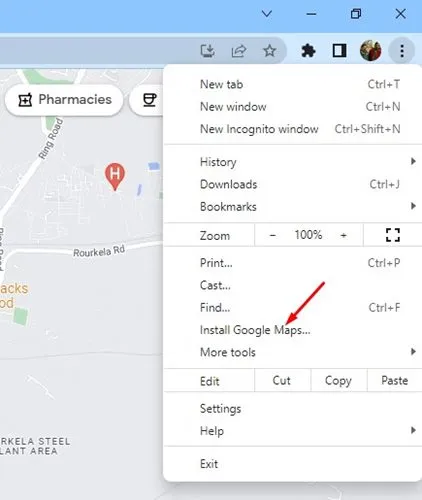
Task: Click the red hospital map pin
Action: point(115,176)
